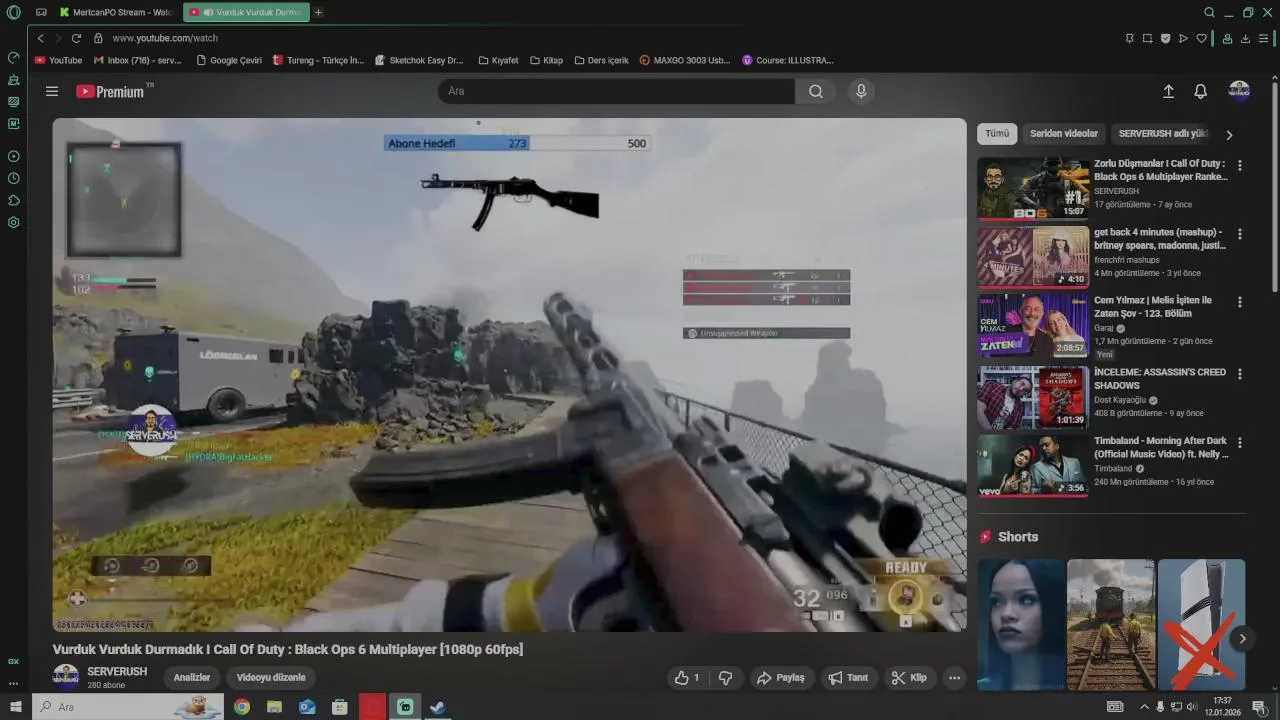Click the YouTube search field Ara
The width and height of the screenshot is (1280, 720).
616,91
